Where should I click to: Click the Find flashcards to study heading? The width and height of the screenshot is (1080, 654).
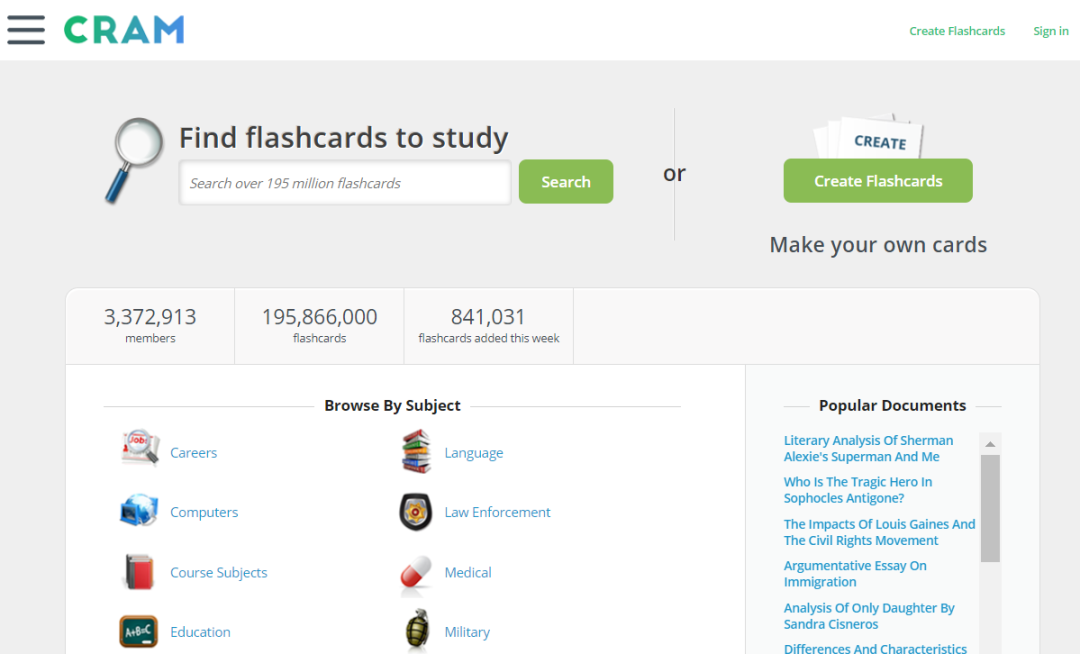(344, 138)
